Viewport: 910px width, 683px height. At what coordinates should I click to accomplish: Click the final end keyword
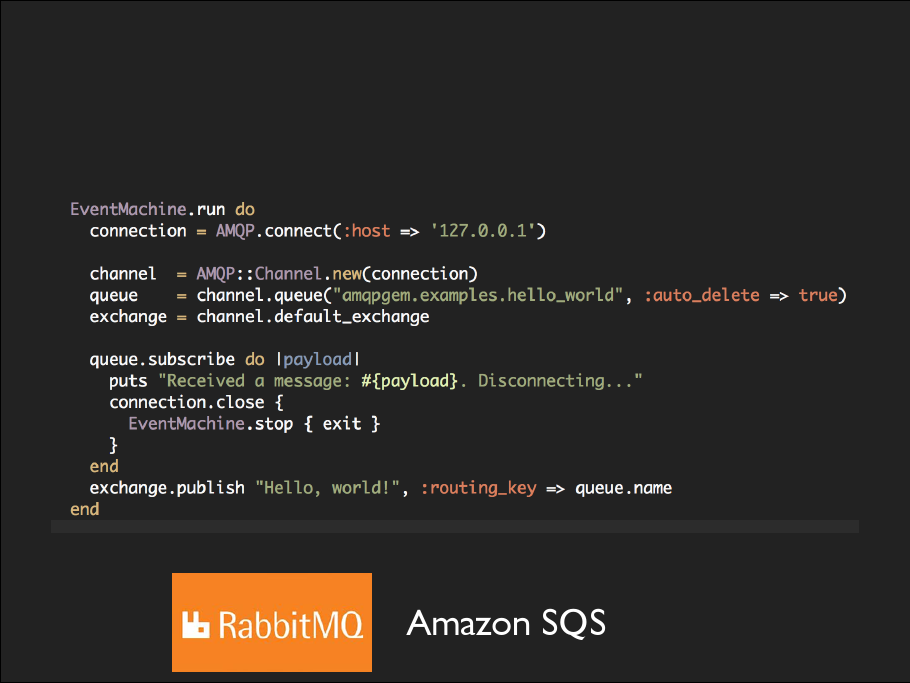pyautogui.click(x=85, y=509)
